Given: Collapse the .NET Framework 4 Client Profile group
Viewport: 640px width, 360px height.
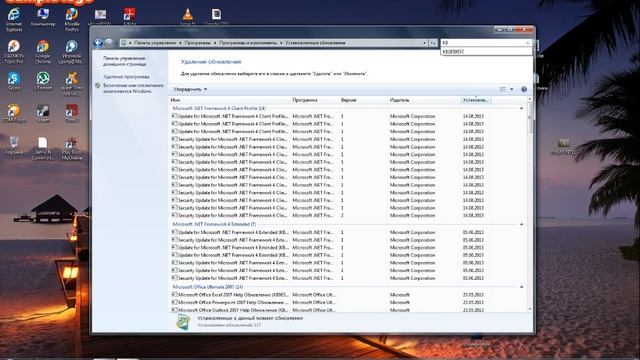Looking at the screenshot, I should click(521, 109).
